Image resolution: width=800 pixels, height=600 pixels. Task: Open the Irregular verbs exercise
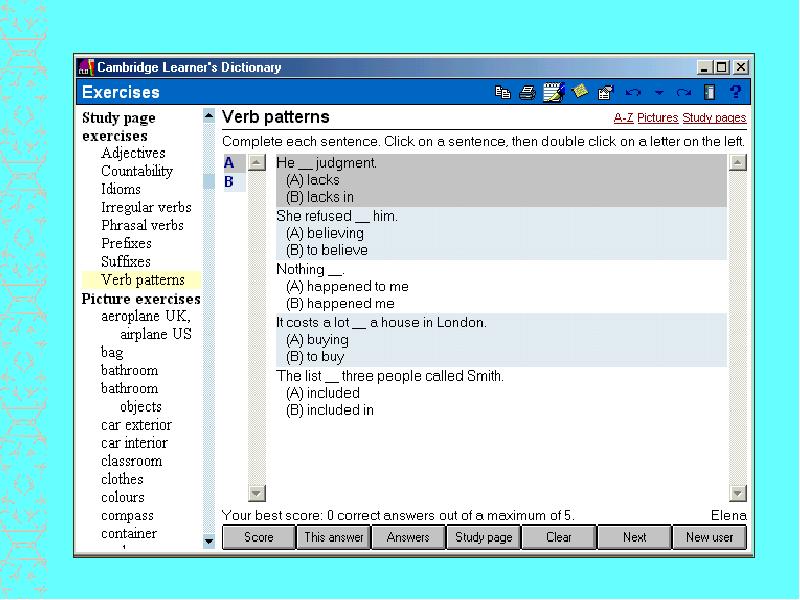(x=146, y=207)
